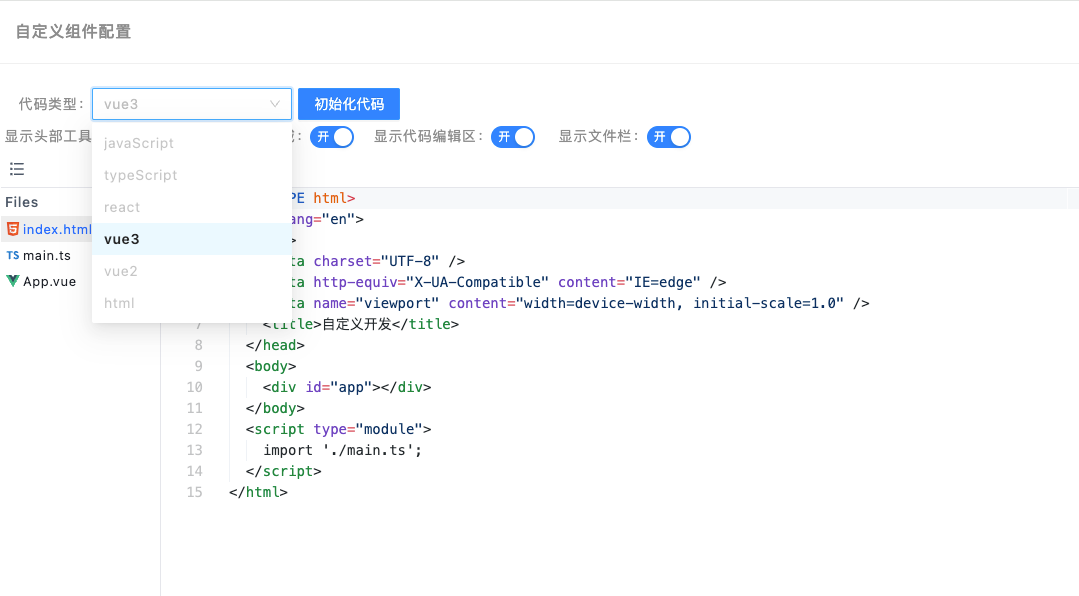Click line number 15 in gutter

point(195,492)
